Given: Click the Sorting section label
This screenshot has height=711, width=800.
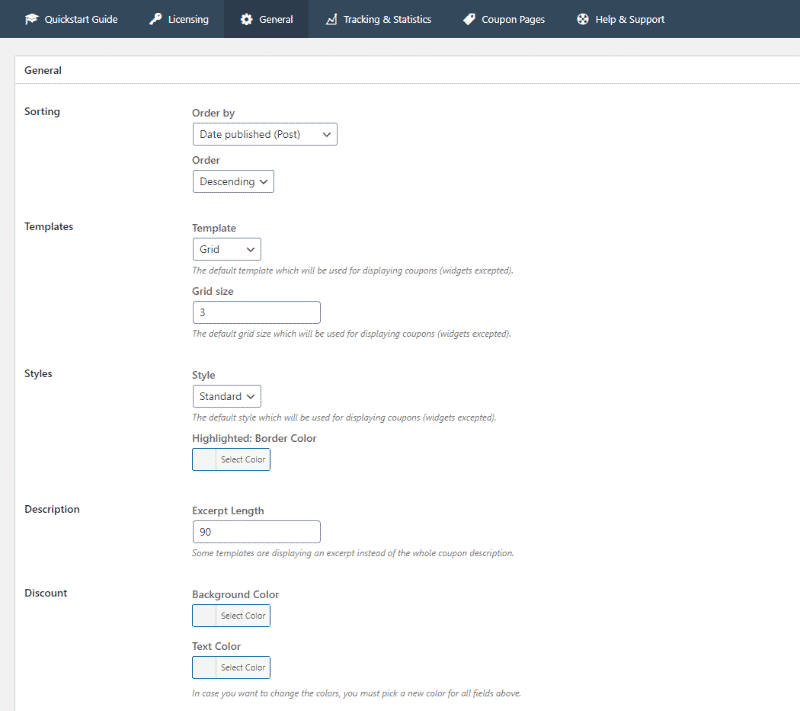Looking at the screenshot, I should click(x=42, y=111).
